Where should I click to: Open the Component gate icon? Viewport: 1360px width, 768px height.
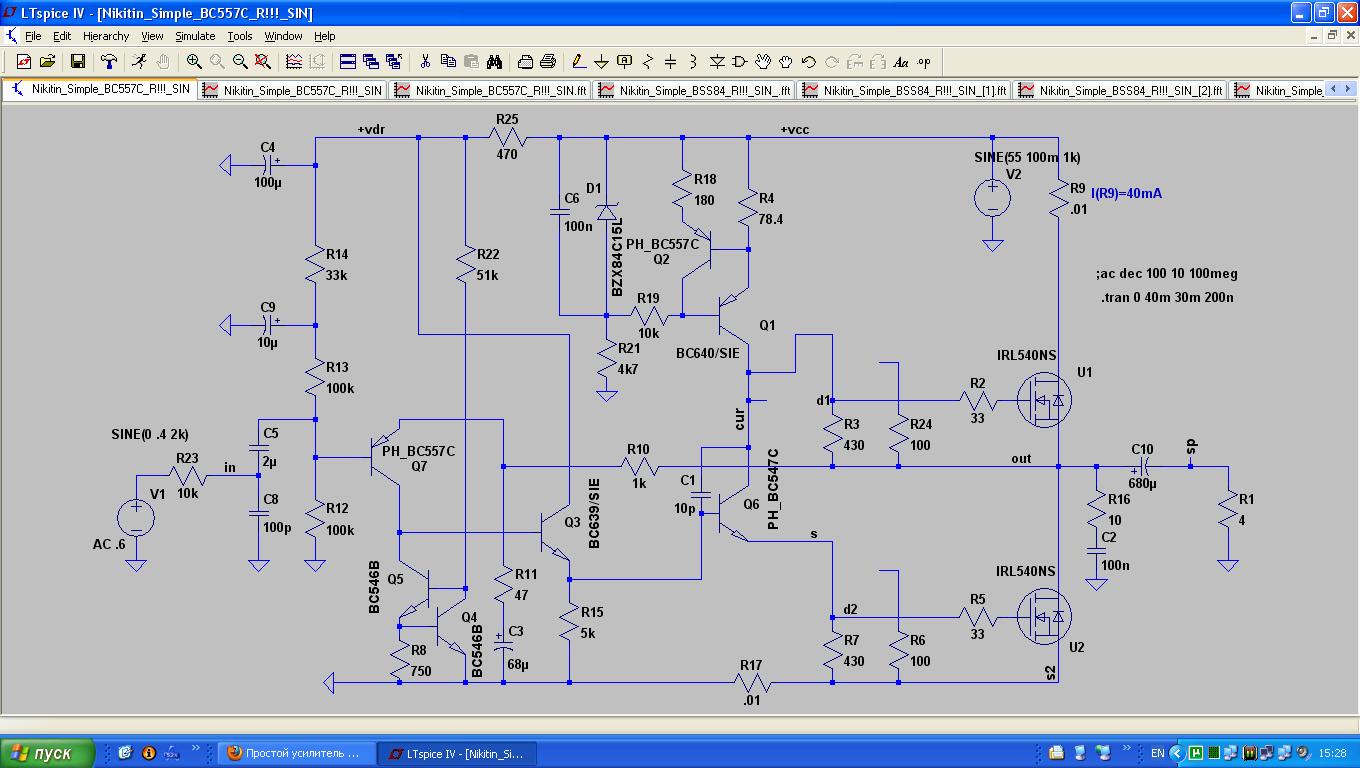740,62
